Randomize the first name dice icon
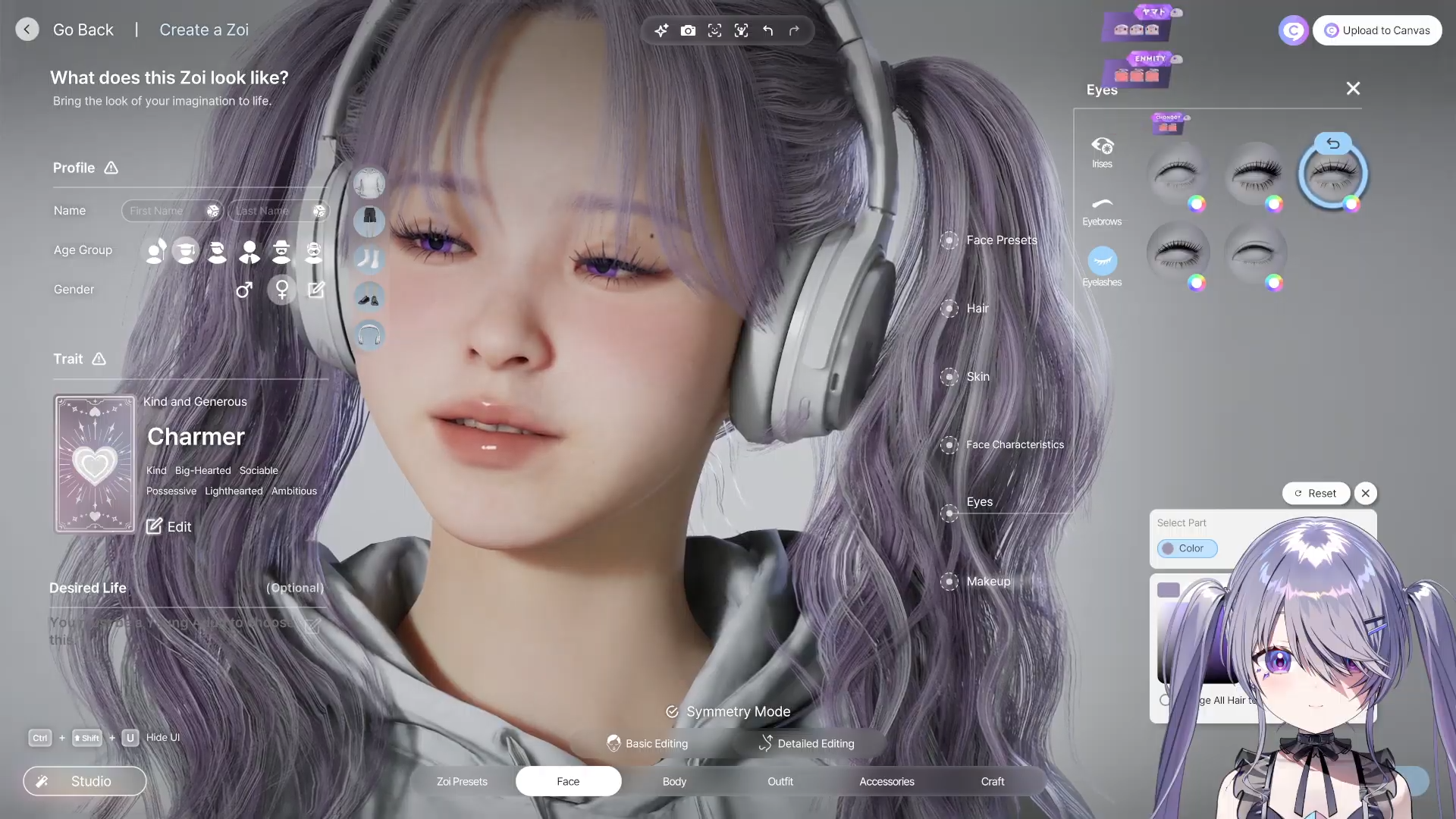This screenshot has width=1456, height=819. [x=213, y=211]
